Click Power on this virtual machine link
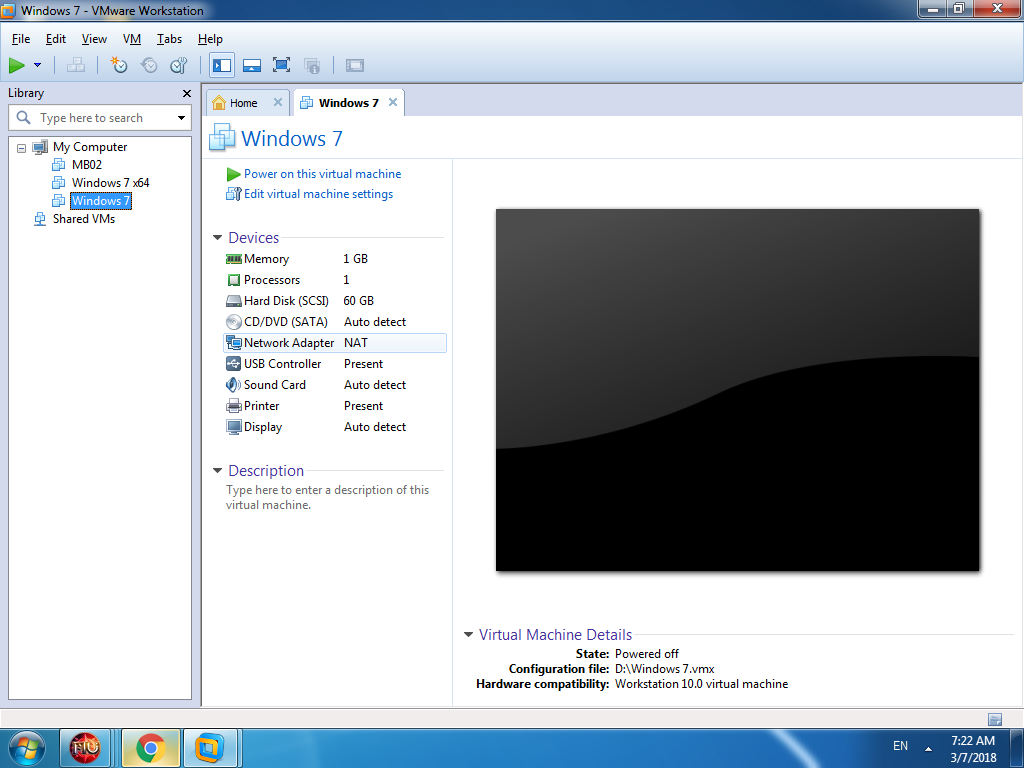1024x768 pixels. pos(323,174)
